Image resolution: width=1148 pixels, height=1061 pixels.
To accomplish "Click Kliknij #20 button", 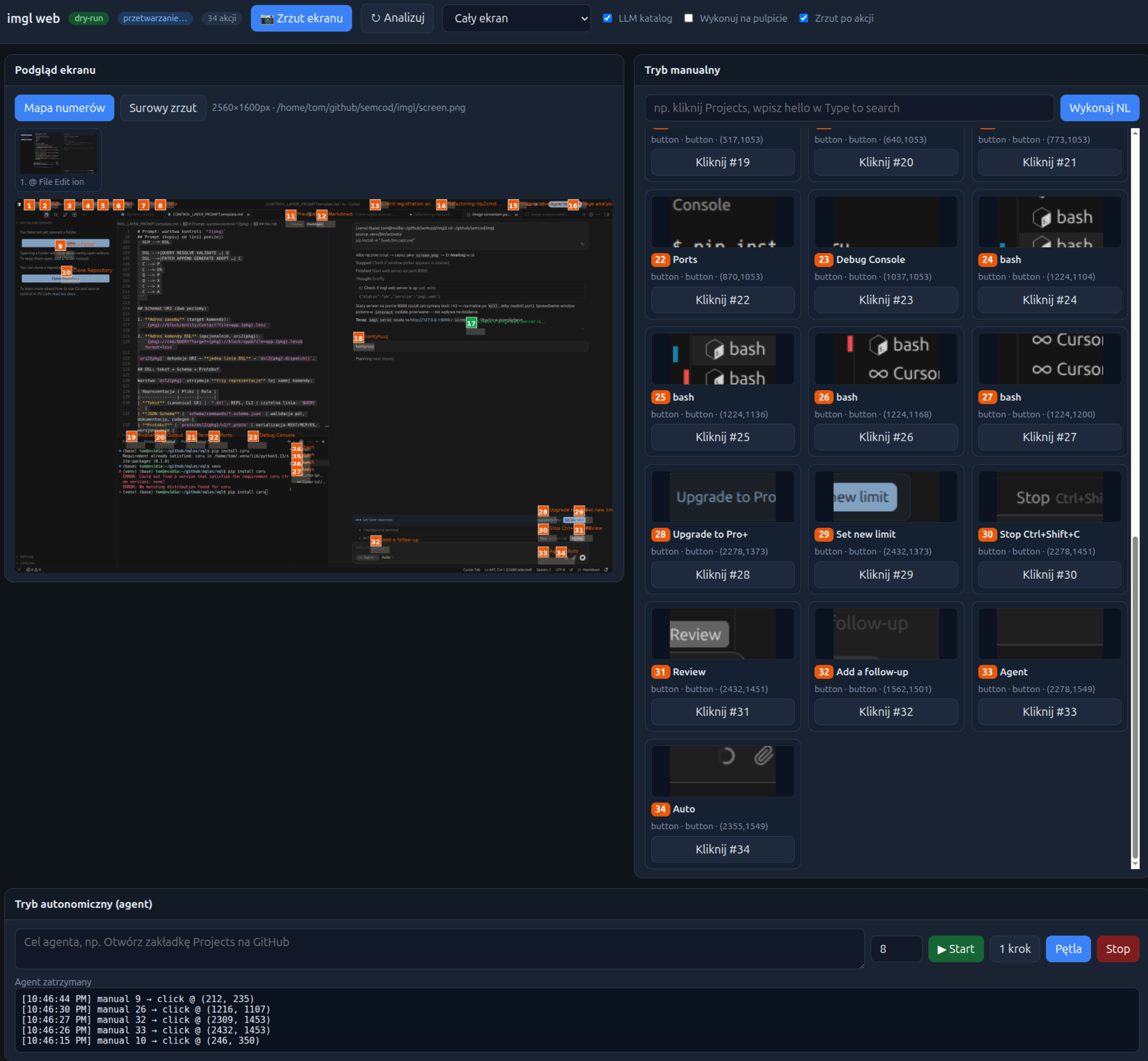I will 886,162.
